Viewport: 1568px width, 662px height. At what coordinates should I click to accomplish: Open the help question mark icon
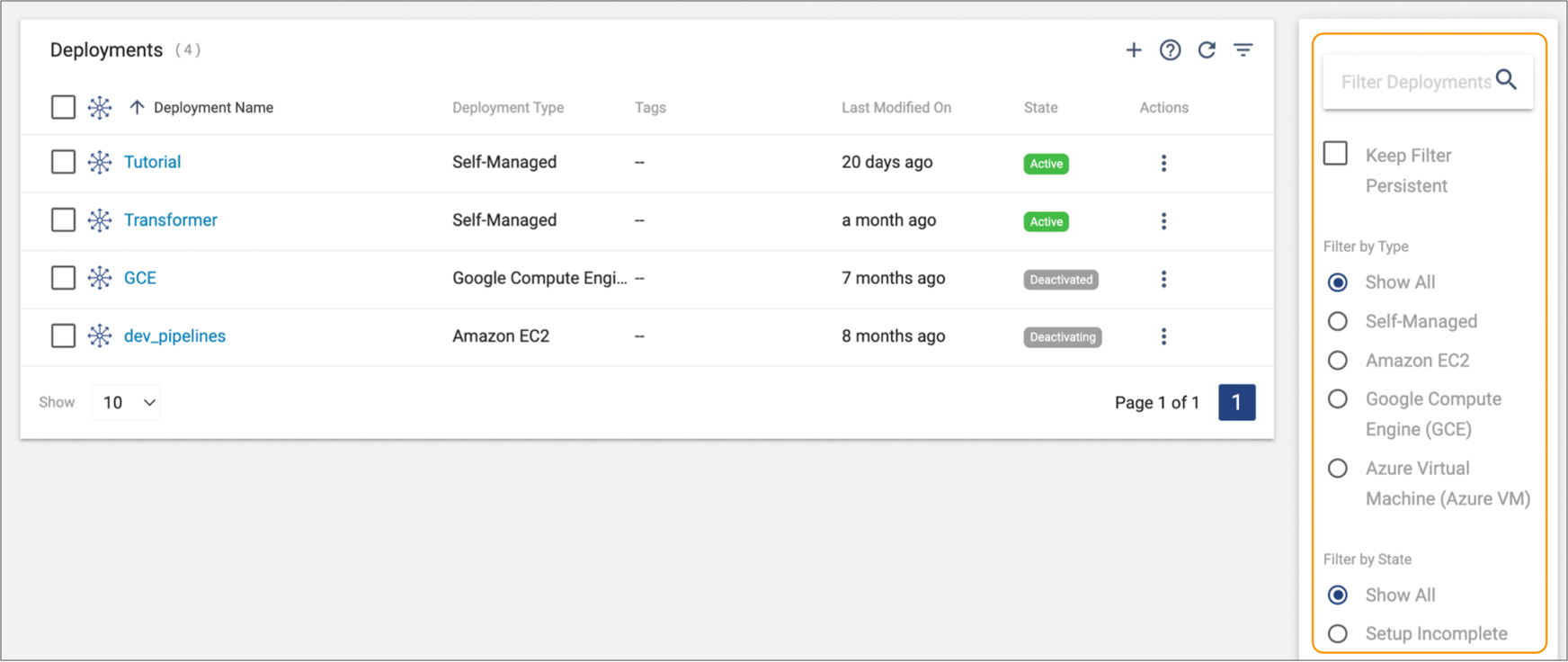tap(1170, 50)
